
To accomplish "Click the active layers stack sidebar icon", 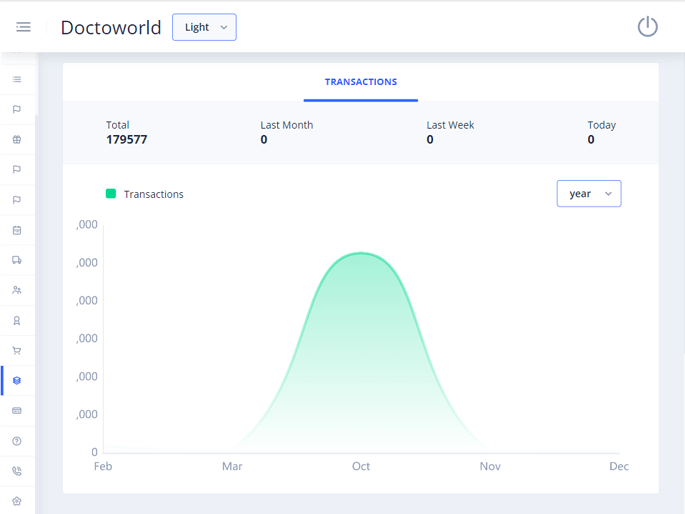I will tap(17, 381).
